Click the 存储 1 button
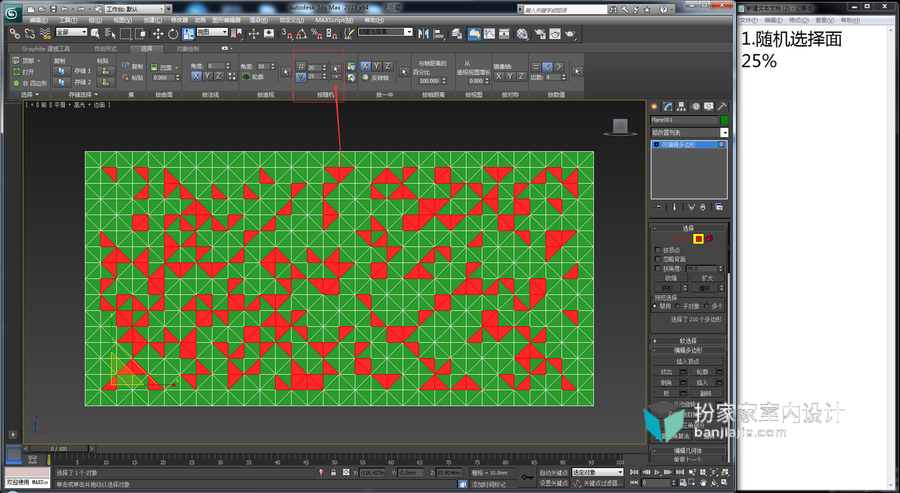Image resolution: width=900 pixels, height=493 pixels. (83, 71)
